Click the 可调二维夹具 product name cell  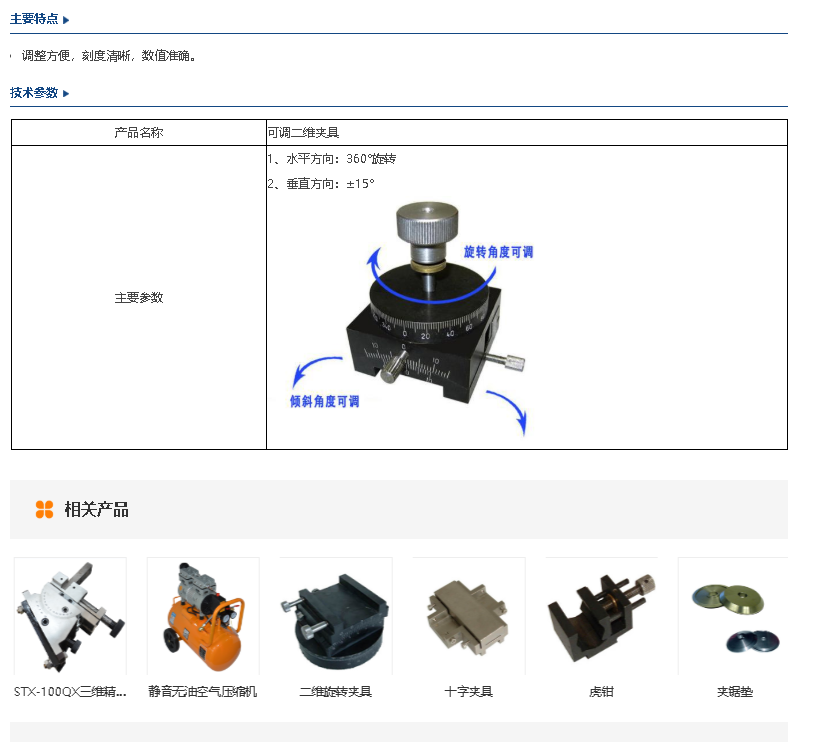[x=303, y=132]
